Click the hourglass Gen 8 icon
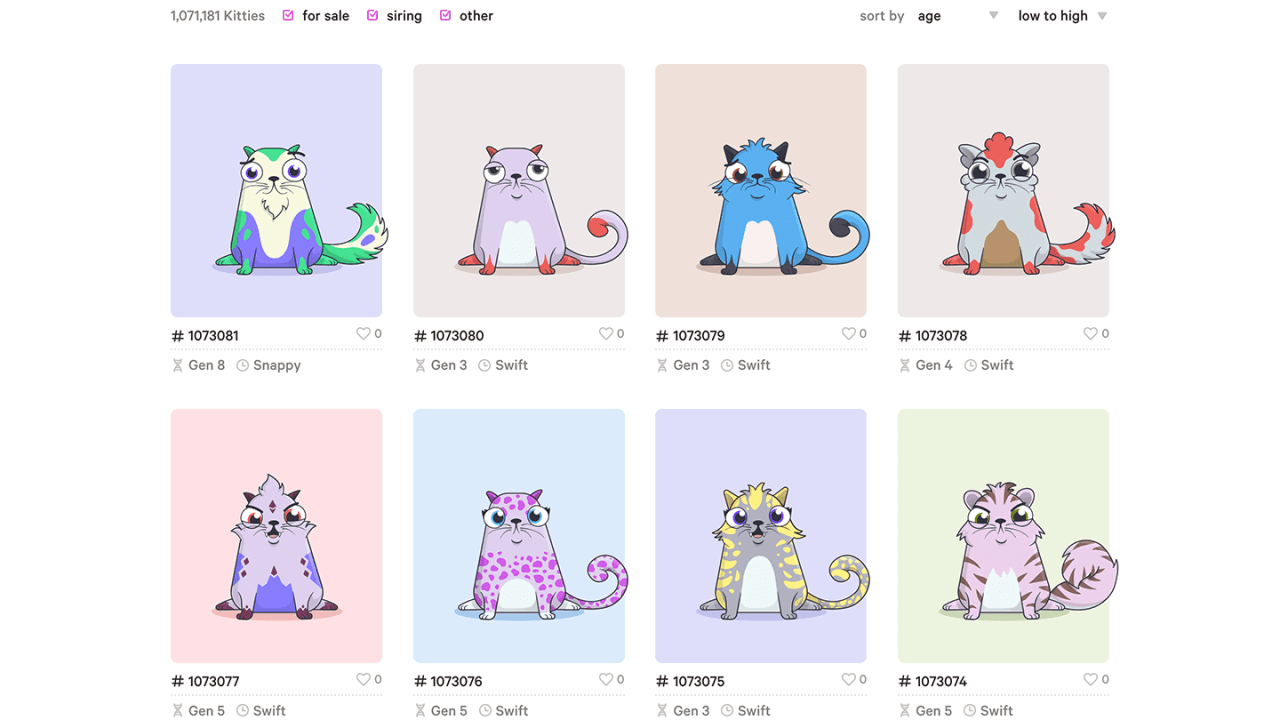The height and width of the screenshot is (720, 1280). coord(178,366)
